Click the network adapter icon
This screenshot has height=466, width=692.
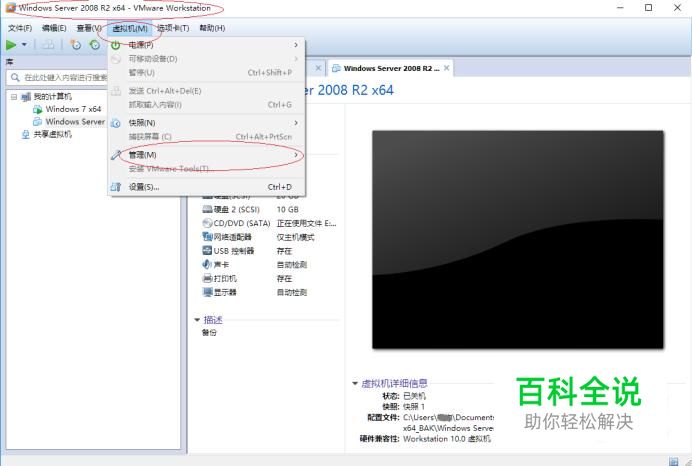207,237
